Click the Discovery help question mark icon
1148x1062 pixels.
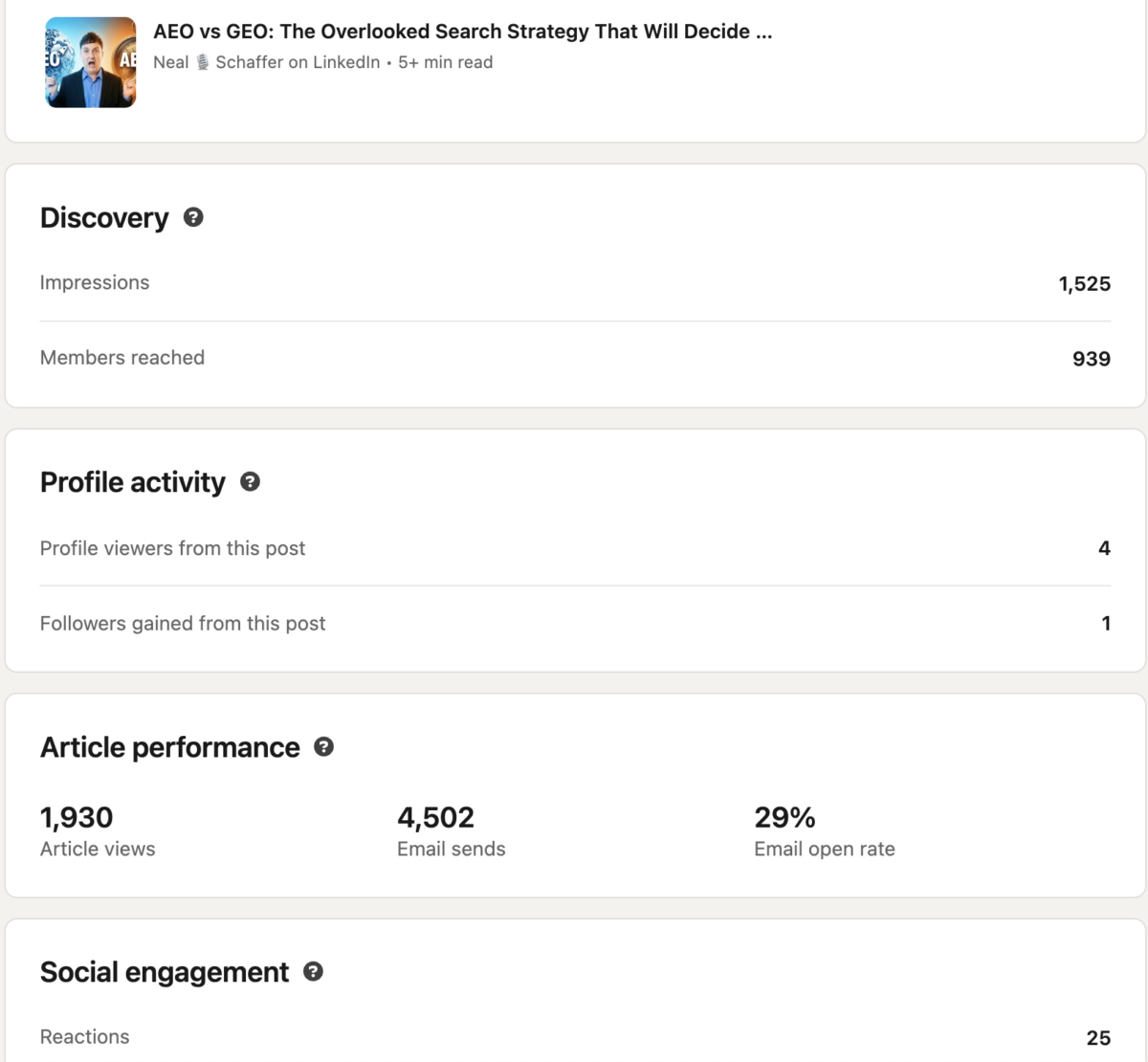pyautogui.click(x=193, y=217)
